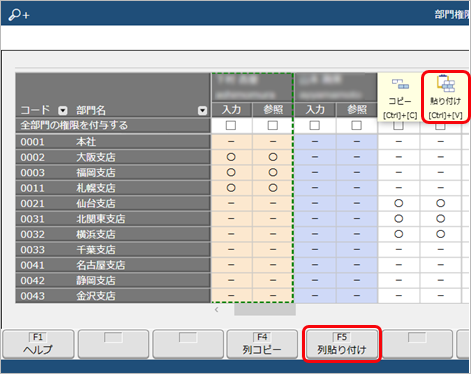Click 北関東支店 入力 circle for third user
Image resolution: width=471 pixels, height=374 pixels.
399,219
